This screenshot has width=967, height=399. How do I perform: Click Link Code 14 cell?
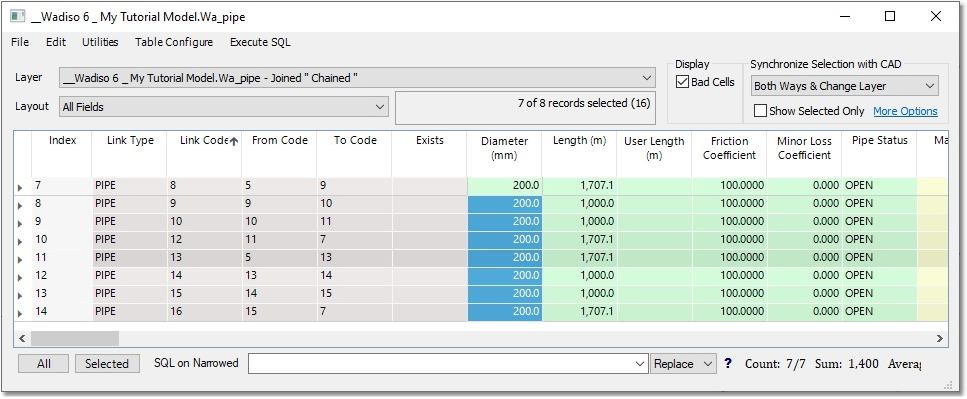pyautogui.click(x=204, y=276)
